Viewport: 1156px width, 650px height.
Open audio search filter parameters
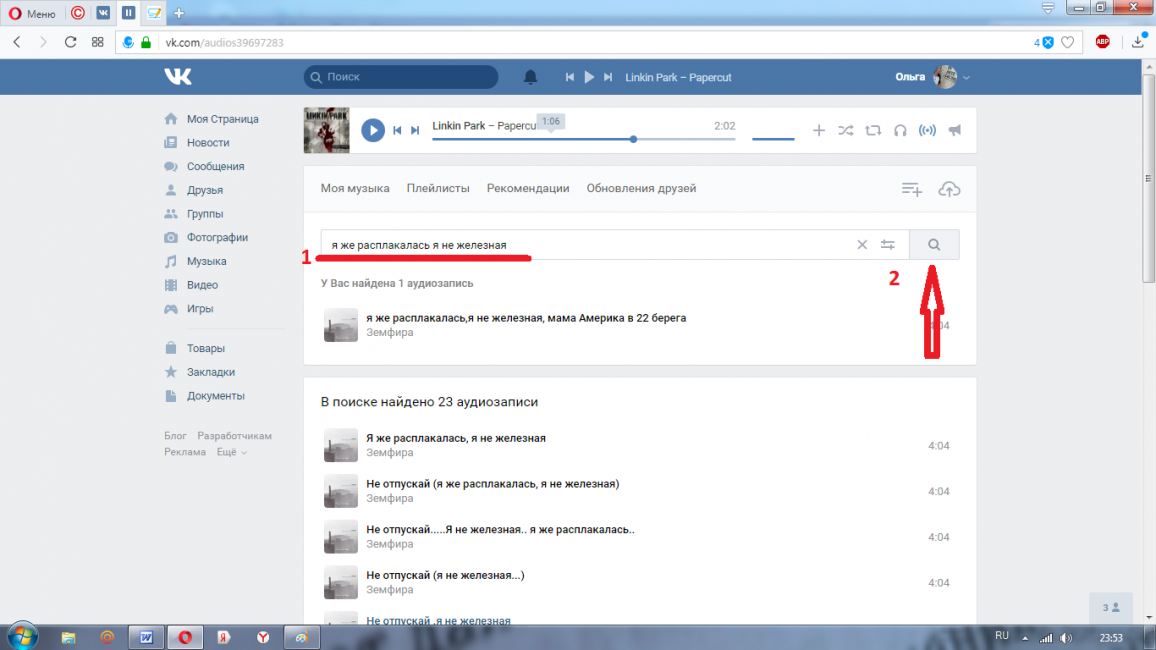887,245
